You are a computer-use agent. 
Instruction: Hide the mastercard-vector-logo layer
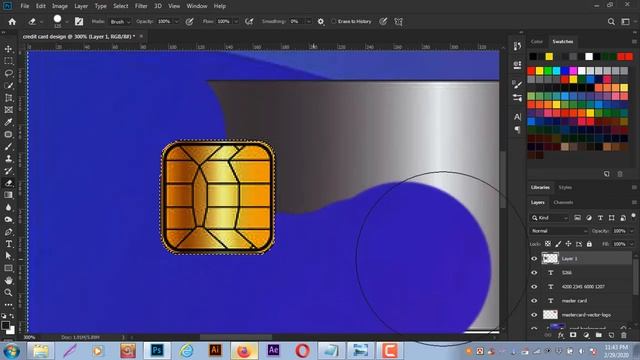534,315
